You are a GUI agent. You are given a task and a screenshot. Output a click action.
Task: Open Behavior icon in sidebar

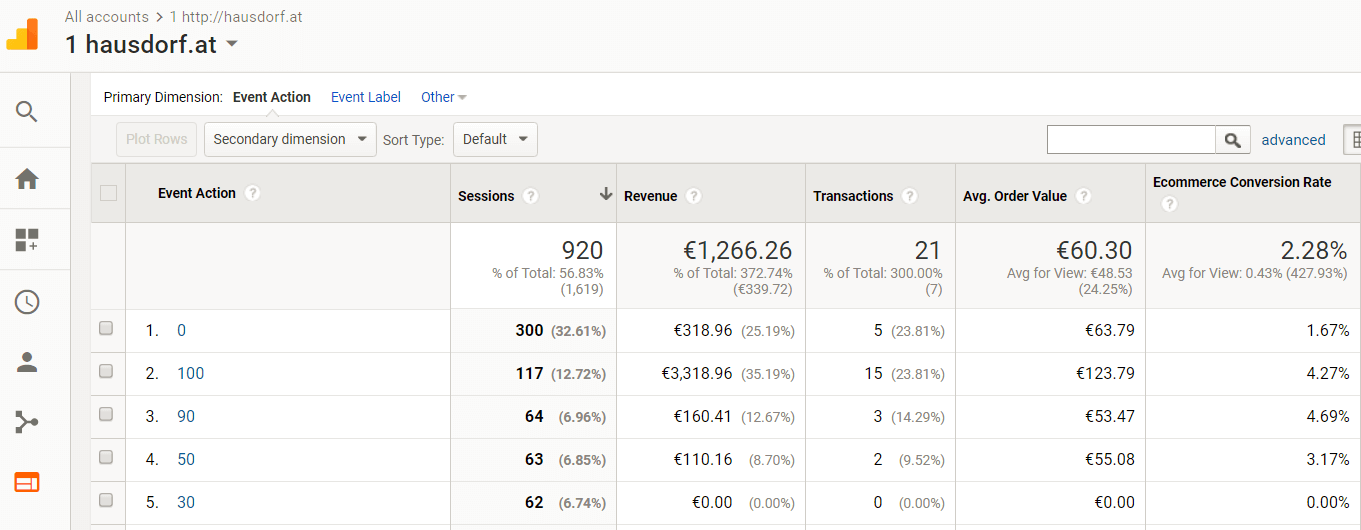[27, 483]
